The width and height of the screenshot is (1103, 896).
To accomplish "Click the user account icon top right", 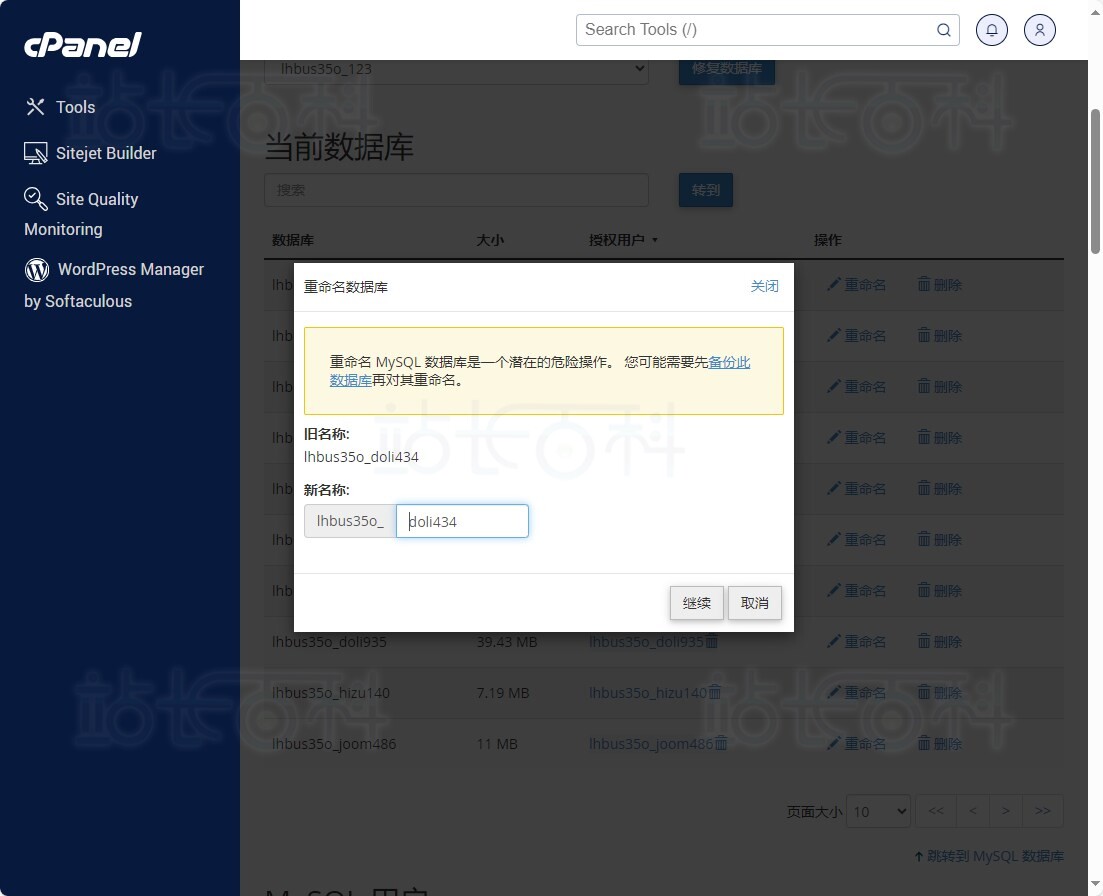I will pyautogui.click(x=1039, y=29).
